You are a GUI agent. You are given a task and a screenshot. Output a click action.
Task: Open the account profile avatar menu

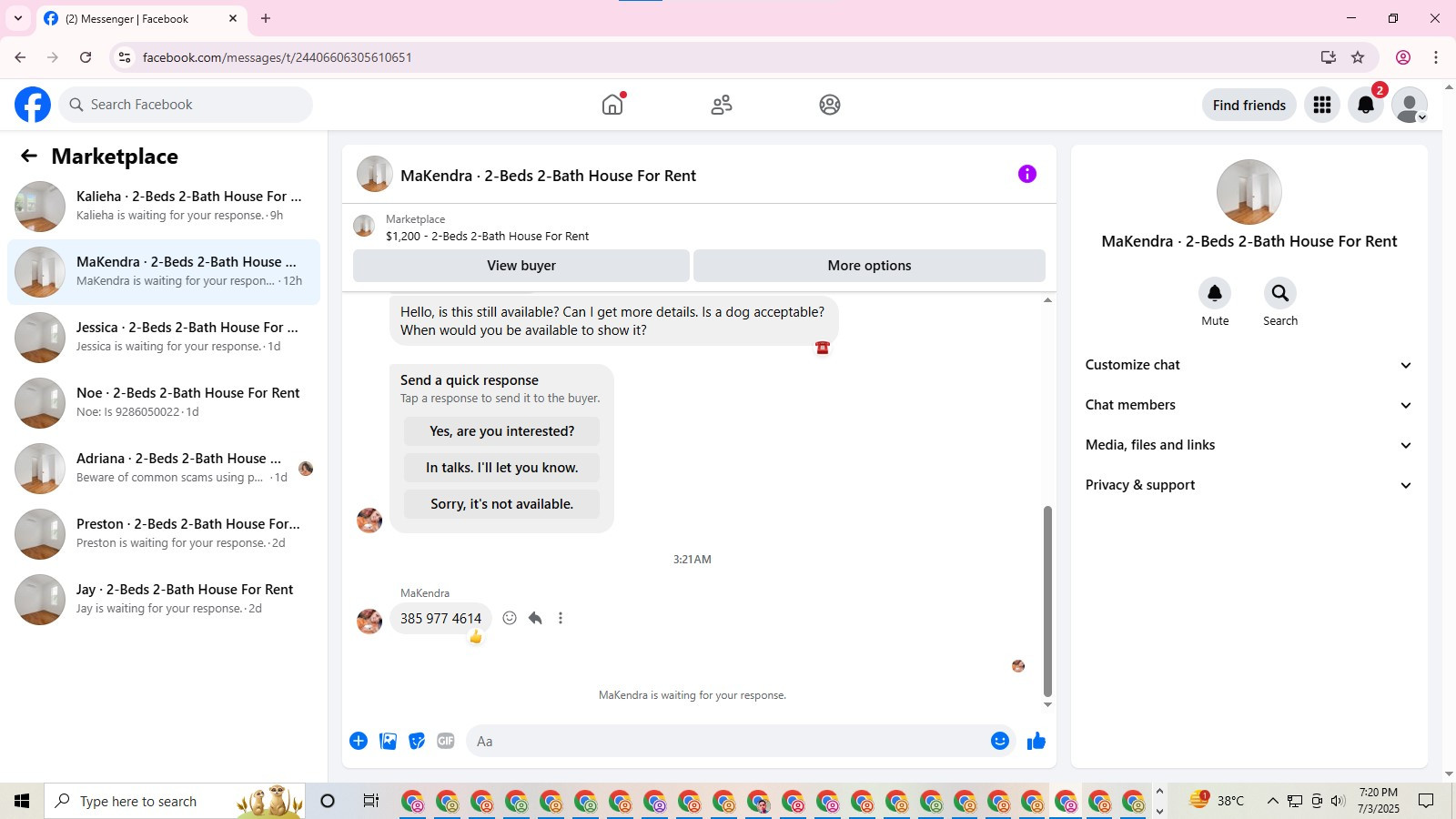1410,105
